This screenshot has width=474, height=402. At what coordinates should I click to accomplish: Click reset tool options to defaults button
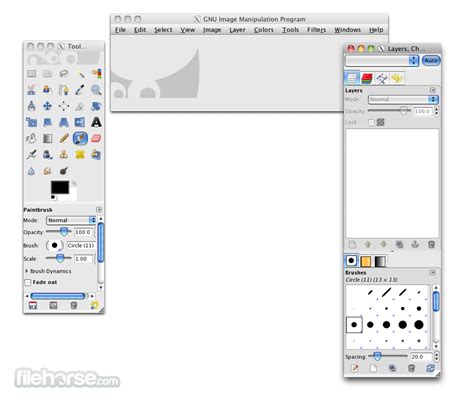(x=95, y=305)
